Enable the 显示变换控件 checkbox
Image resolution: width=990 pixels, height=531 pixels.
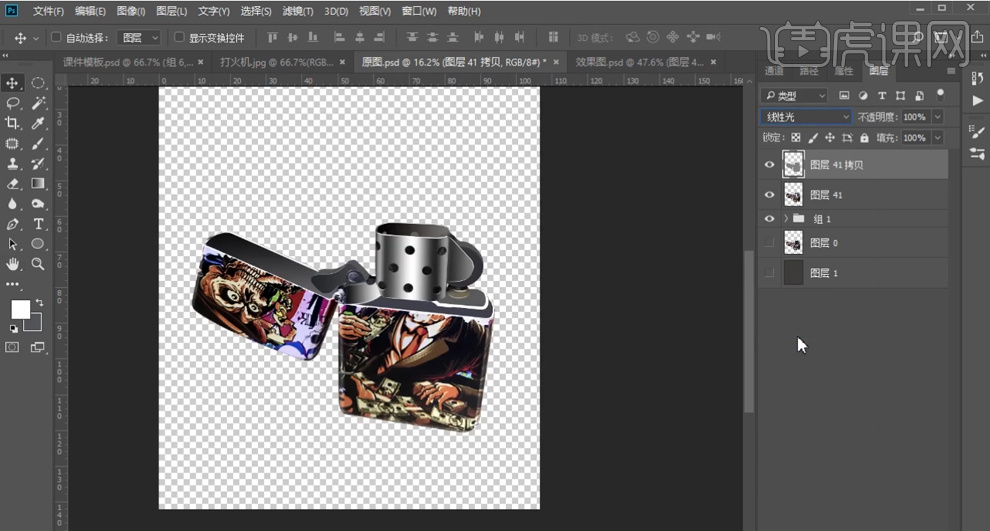point(179,37)
